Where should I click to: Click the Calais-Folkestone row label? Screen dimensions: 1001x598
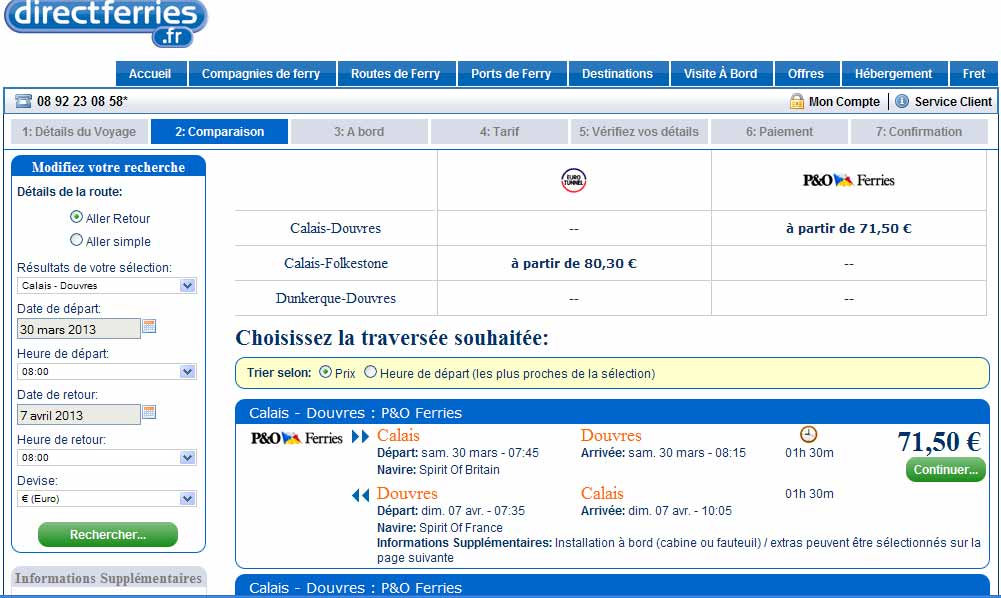pos(336,264)
